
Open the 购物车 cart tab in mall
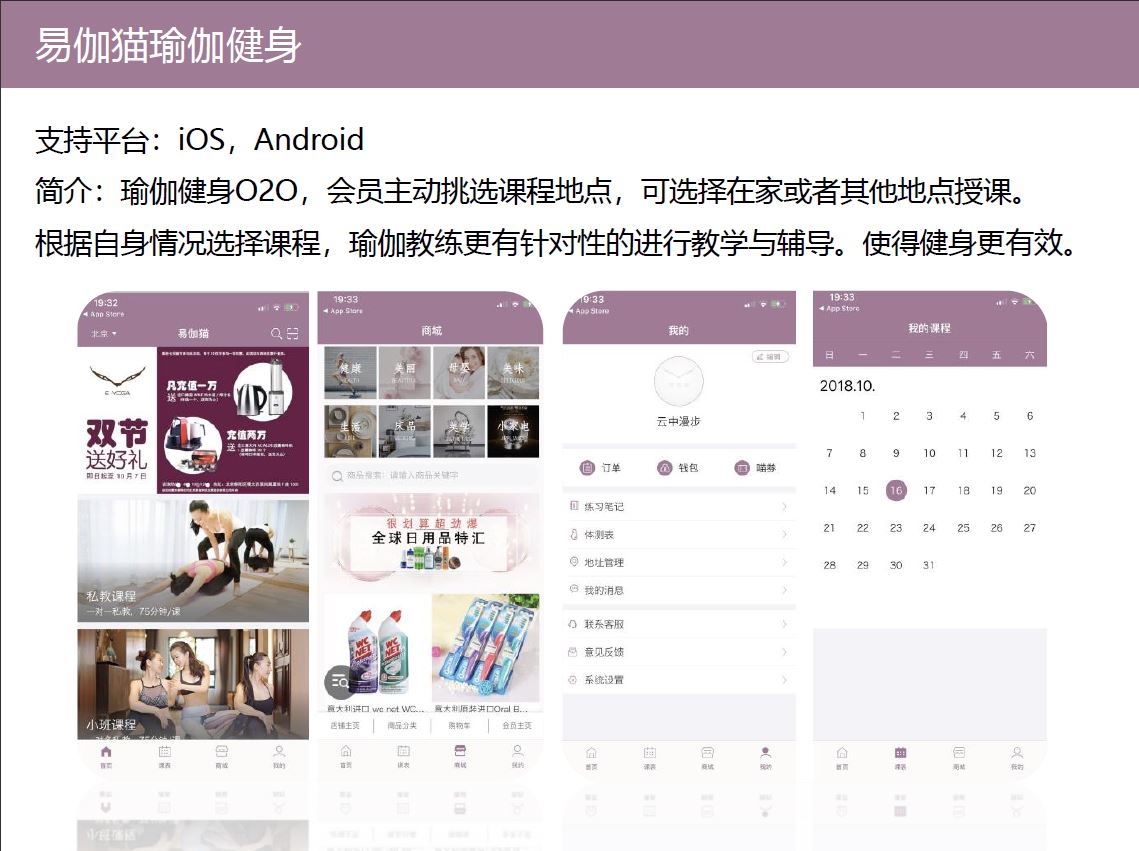(x=459, y=725)
